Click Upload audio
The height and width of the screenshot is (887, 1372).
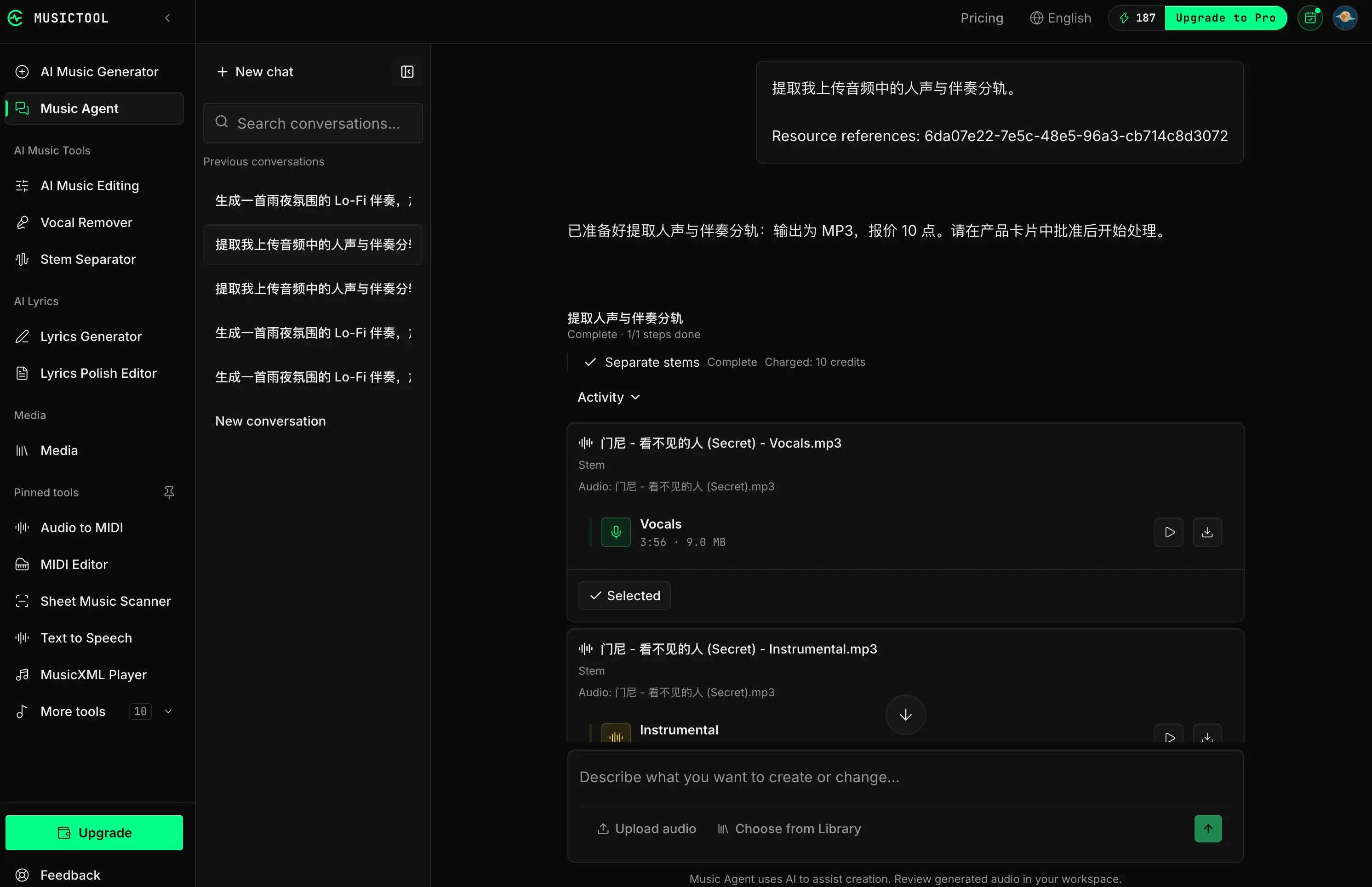pyautogui.click(x=646, y=829)
